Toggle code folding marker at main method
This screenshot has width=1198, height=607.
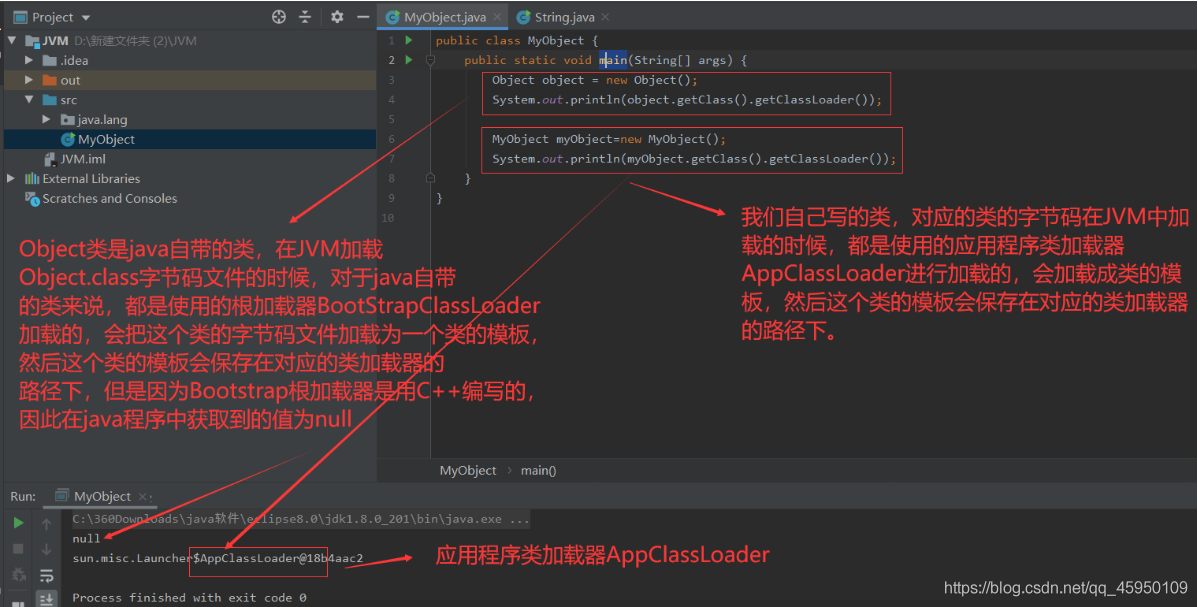click(430, 60)
